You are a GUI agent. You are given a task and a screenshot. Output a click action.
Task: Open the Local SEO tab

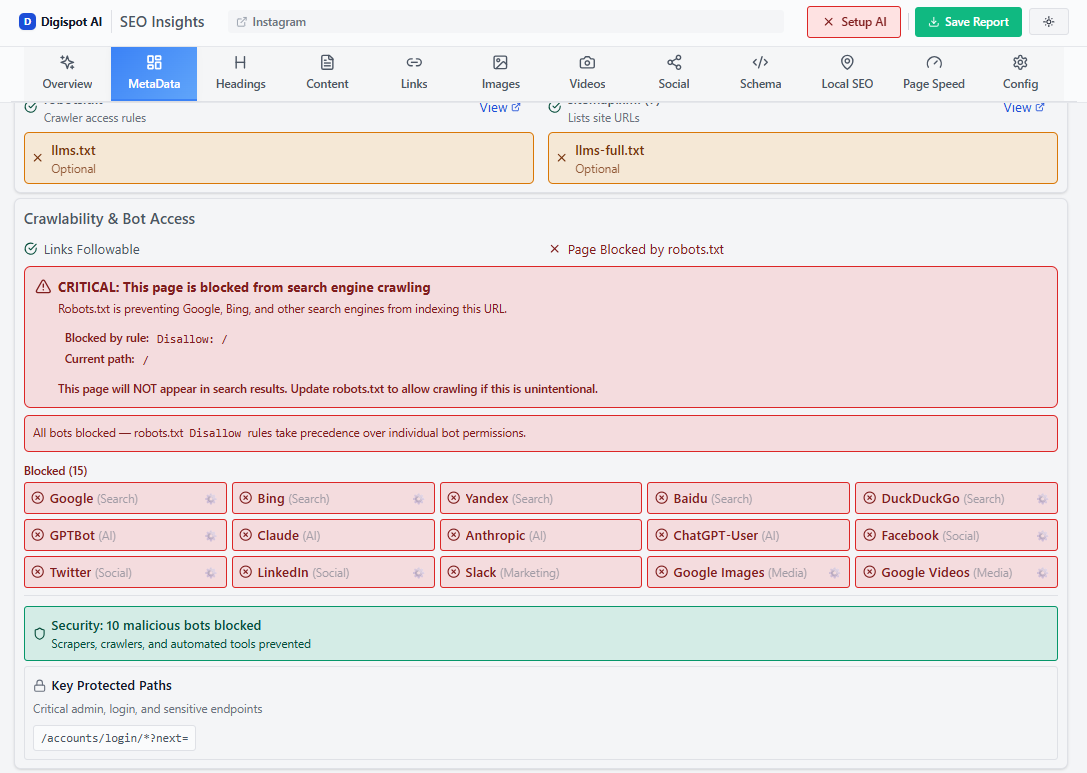tap(847, 73)
